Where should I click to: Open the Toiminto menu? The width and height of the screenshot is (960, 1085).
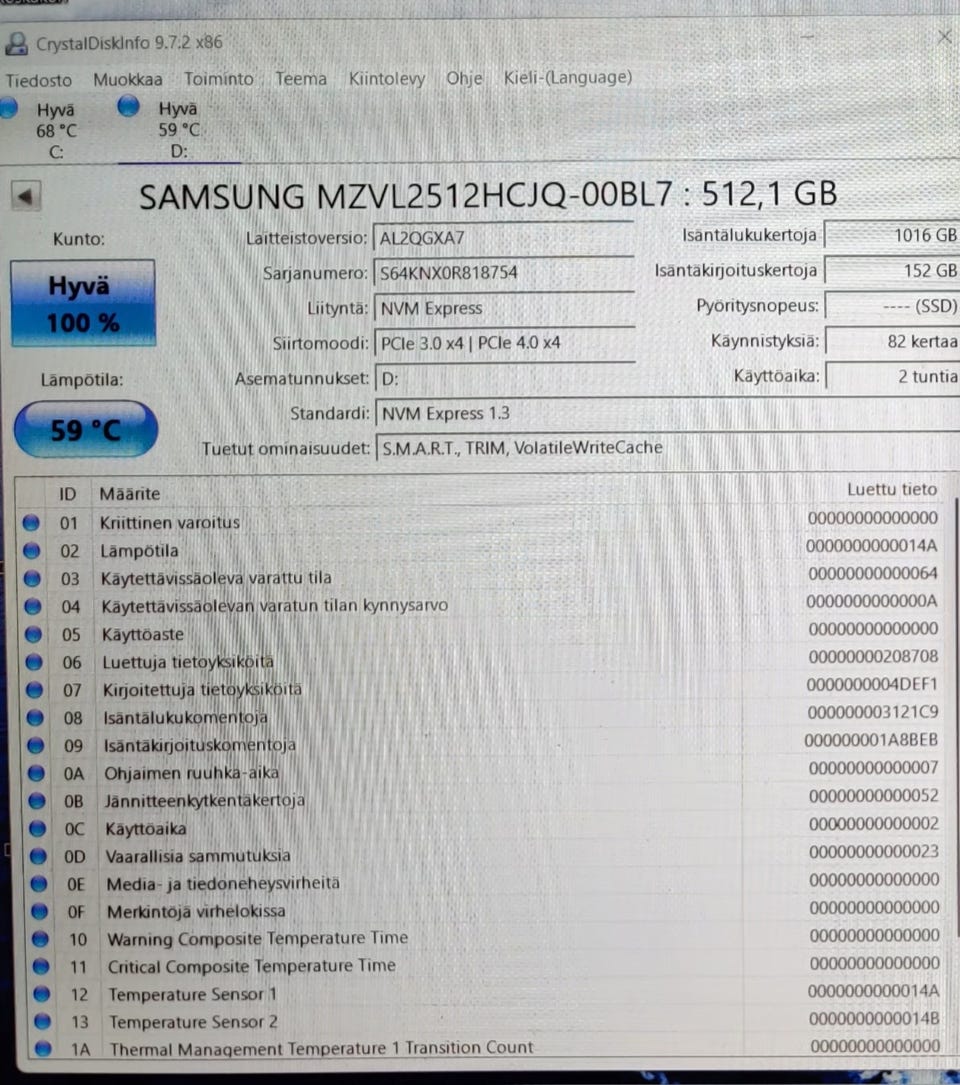tap(219, 79)
